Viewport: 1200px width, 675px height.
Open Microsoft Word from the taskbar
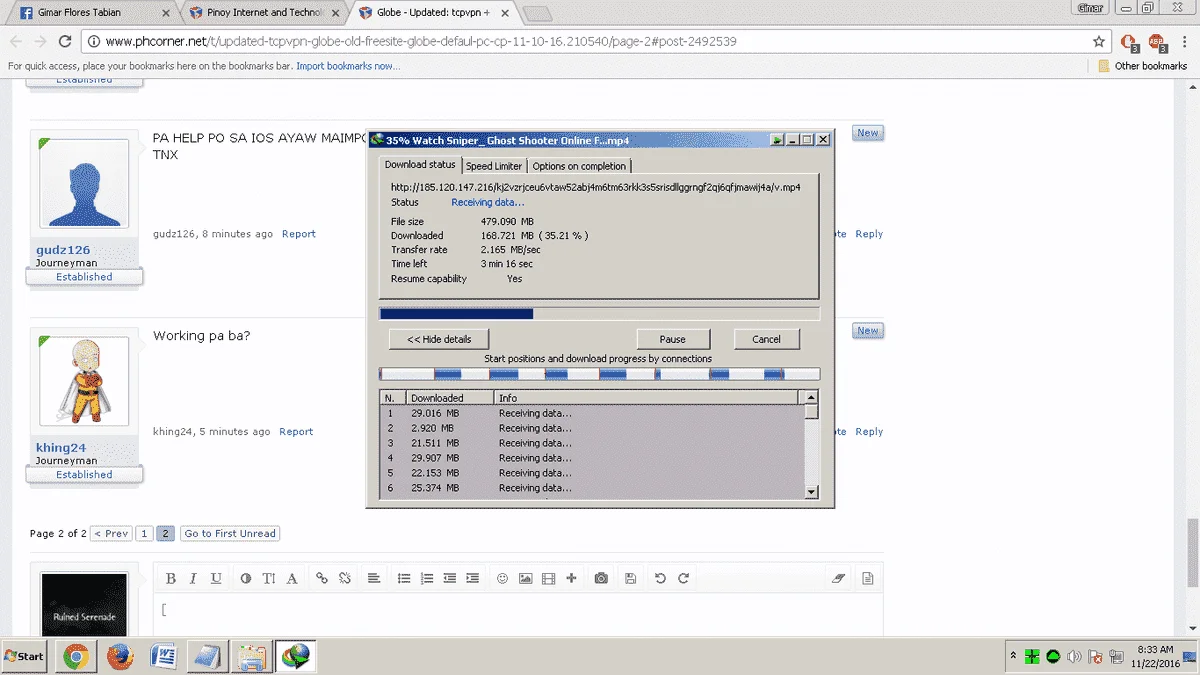tap(163, 657)
